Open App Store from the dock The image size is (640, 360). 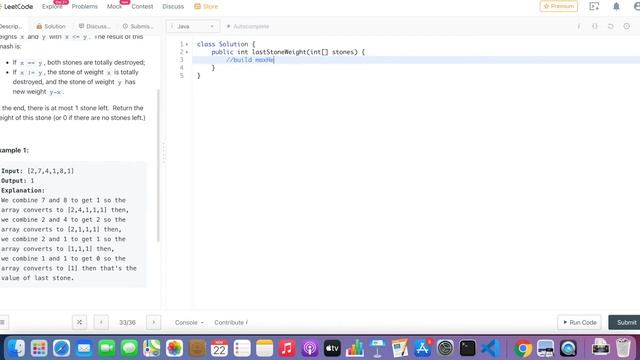click(422, 349)
